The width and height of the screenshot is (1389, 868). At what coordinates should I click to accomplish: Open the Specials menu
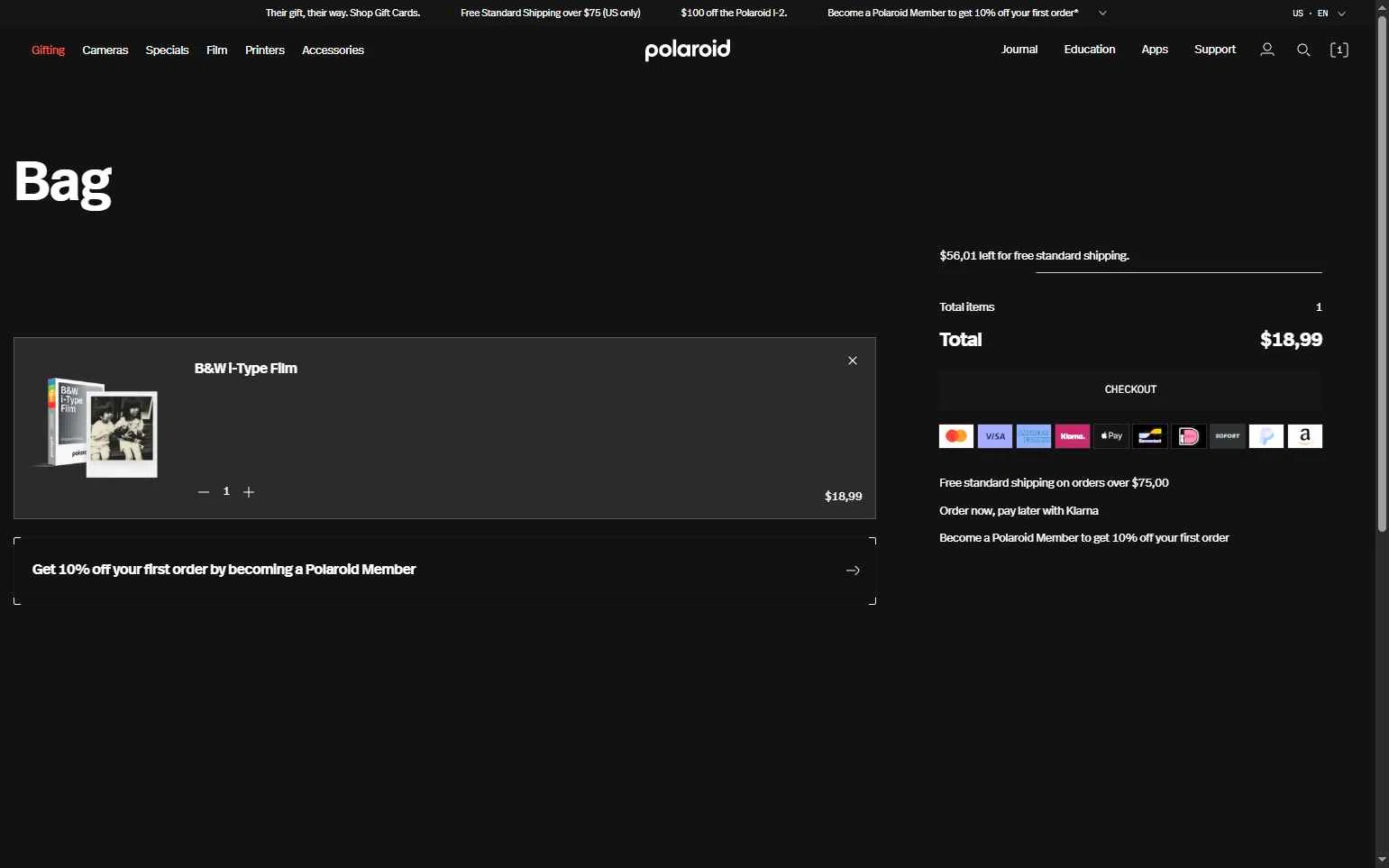[167, 50]
